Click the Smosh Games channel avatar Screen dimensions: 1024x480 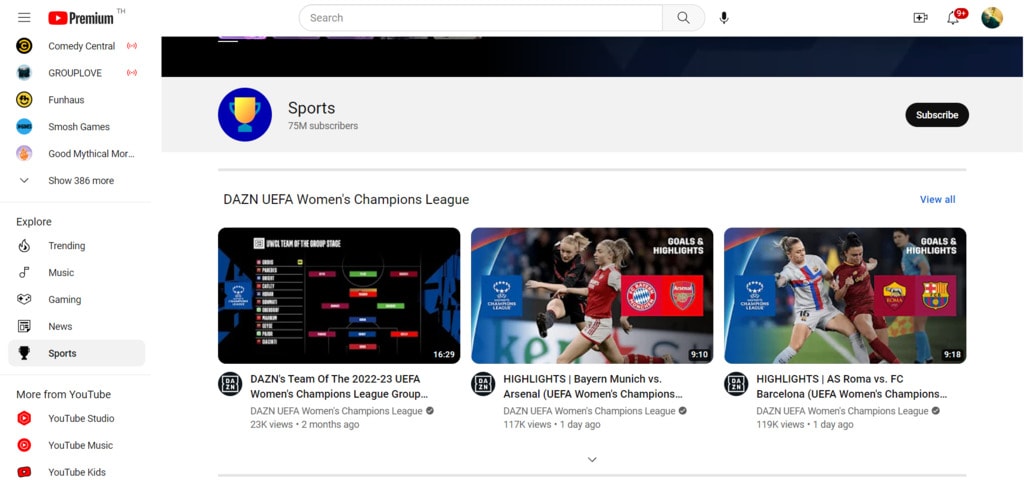24,127
